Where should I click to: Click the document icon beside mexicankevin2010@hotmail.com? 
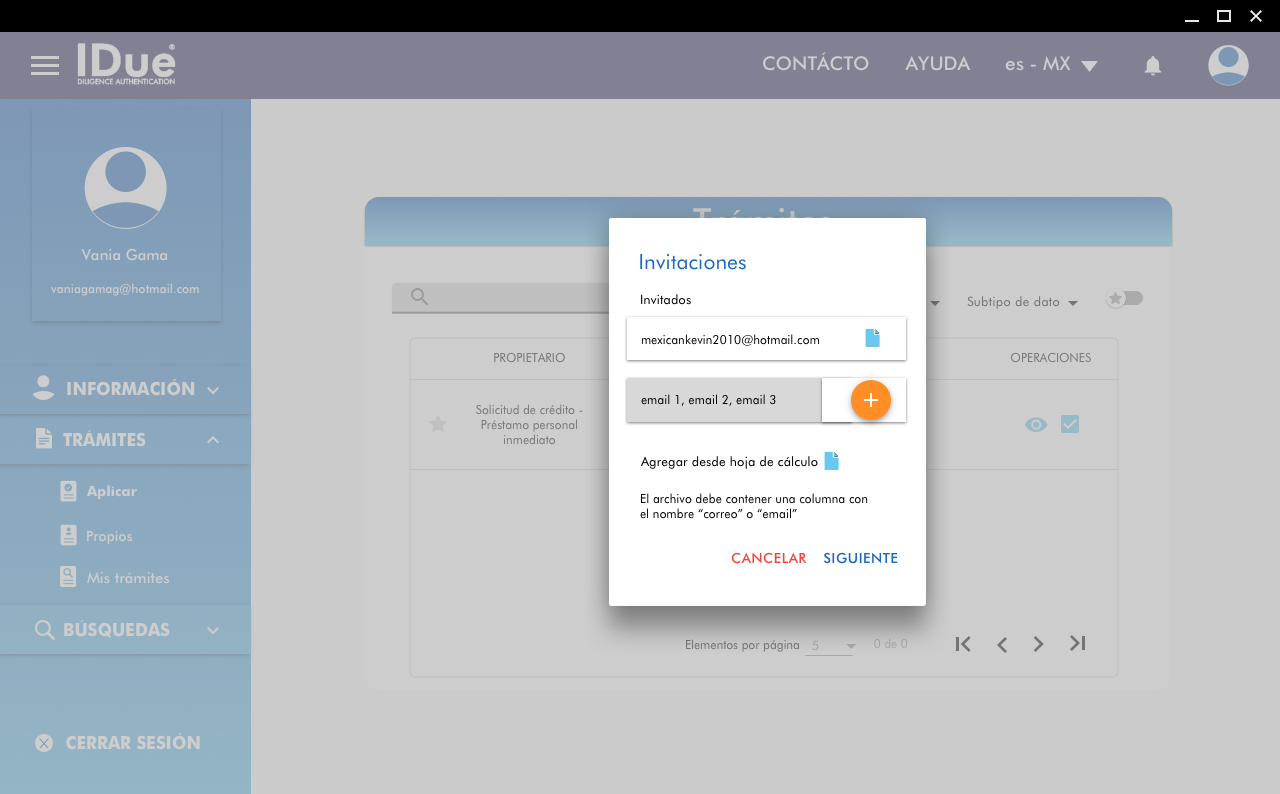872,339
